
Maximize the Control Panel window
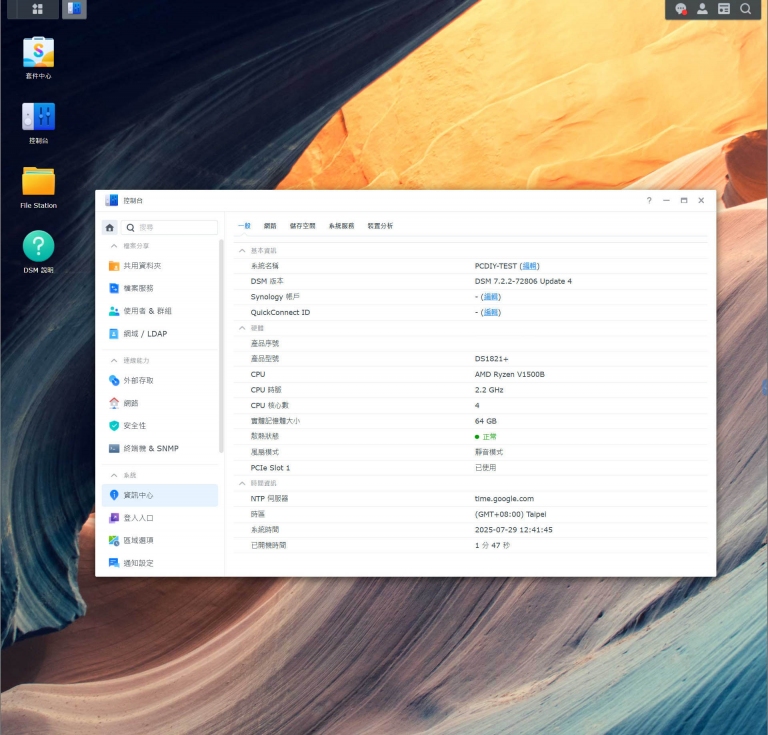(x=684, y=200)
